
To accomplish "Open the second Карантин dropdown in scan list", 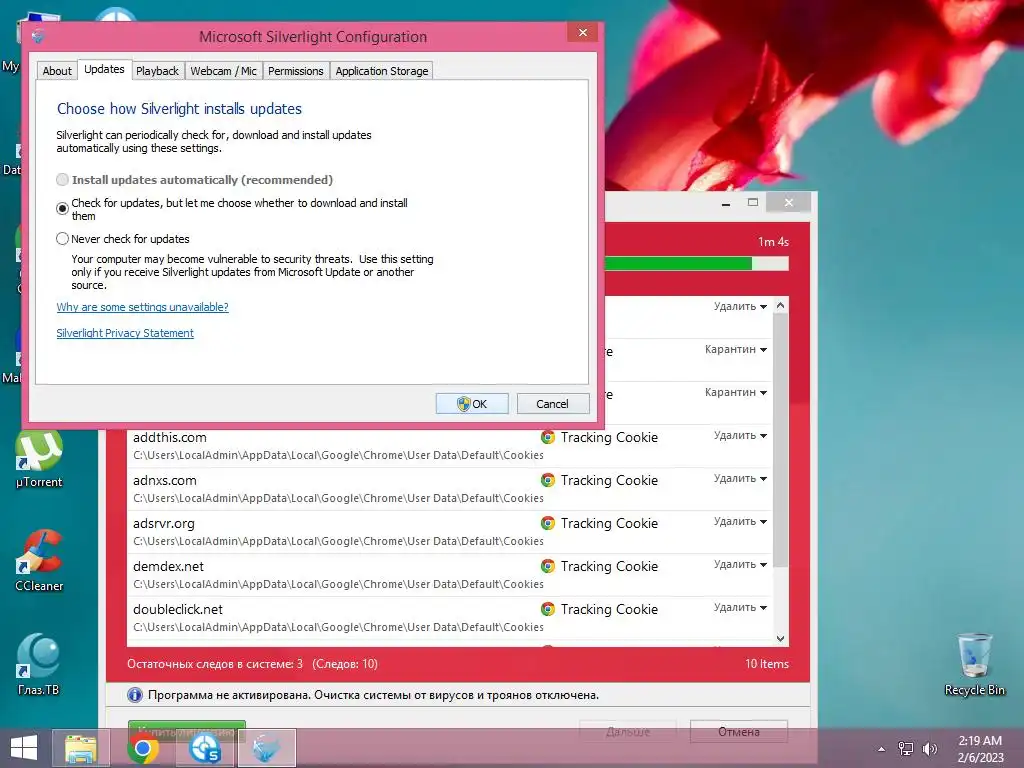I will [735, 392].
